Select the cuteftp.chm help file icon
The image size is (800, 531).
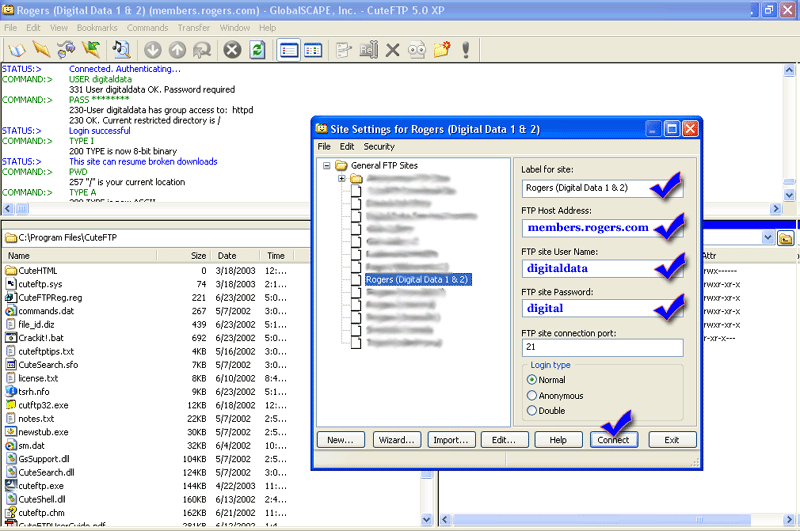point(11,513)
